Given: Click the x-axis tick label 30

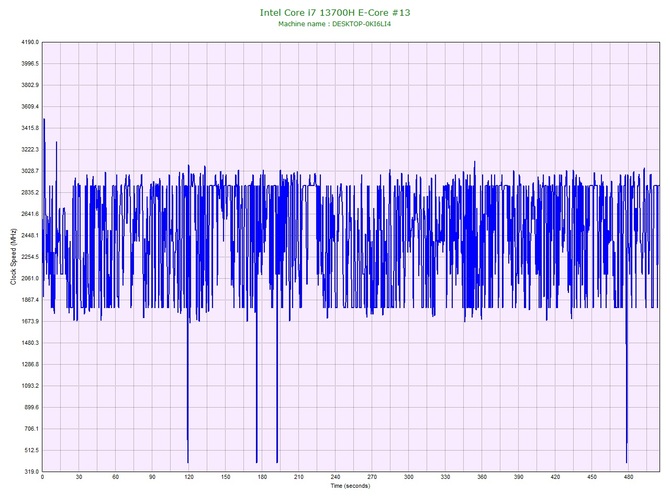Looking at the screenshot, I should (79, 477).
